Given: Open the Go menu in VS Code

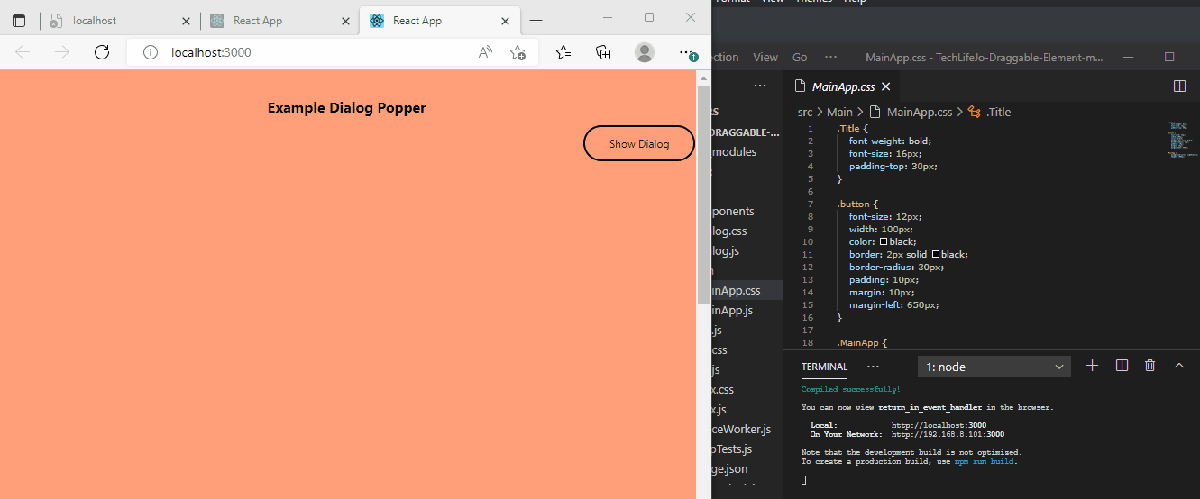Looking at the screenshot, I should 799,57.
